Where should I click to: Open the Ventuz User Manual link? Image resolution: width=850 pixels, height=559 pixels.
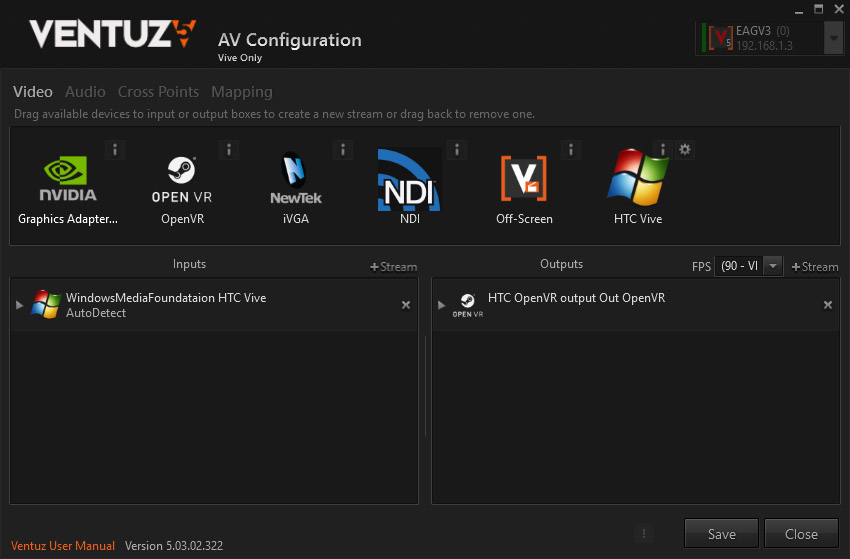coord(63,546)
